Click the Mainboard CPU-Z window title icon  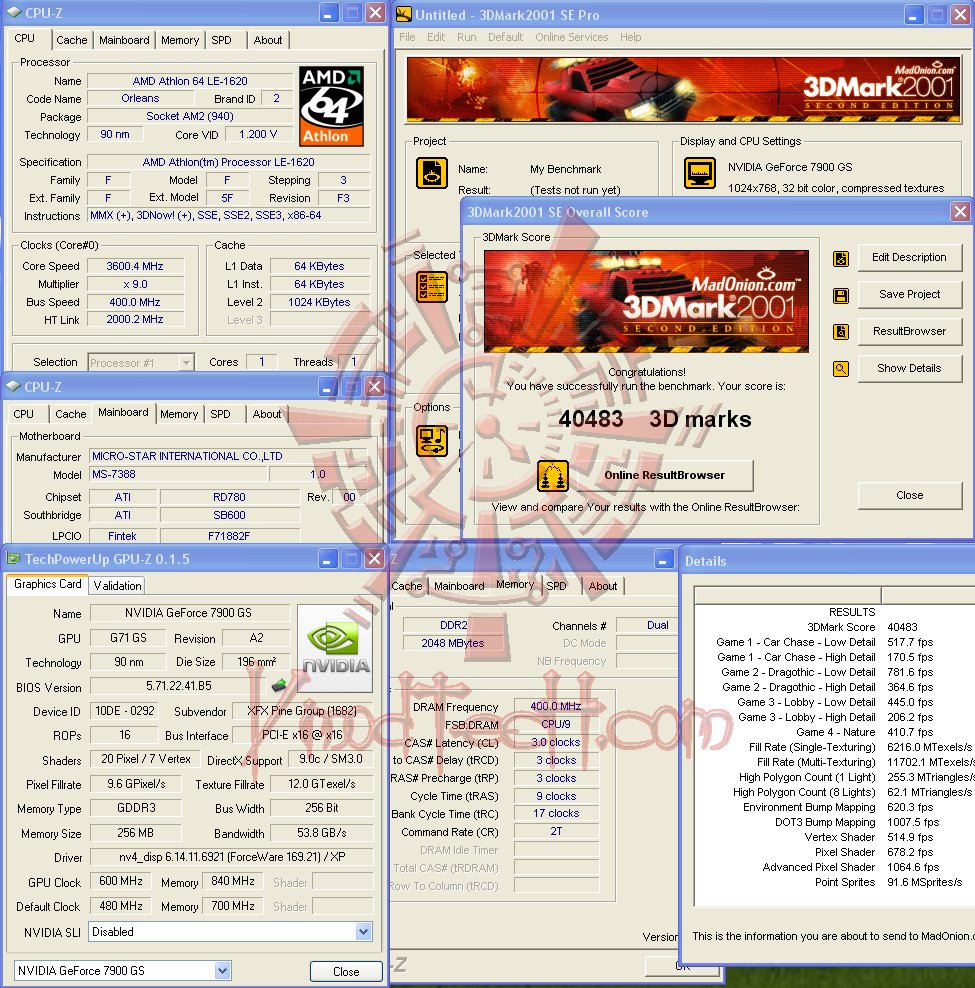13,386
